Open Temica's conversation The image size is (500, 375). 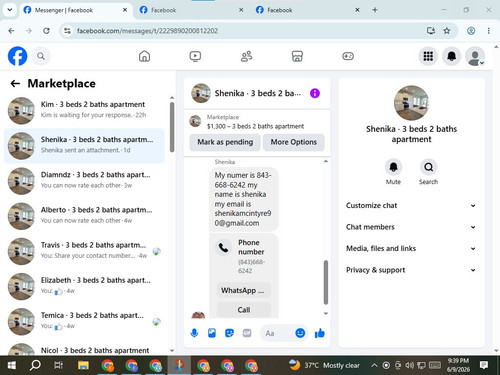pos(84,321)
